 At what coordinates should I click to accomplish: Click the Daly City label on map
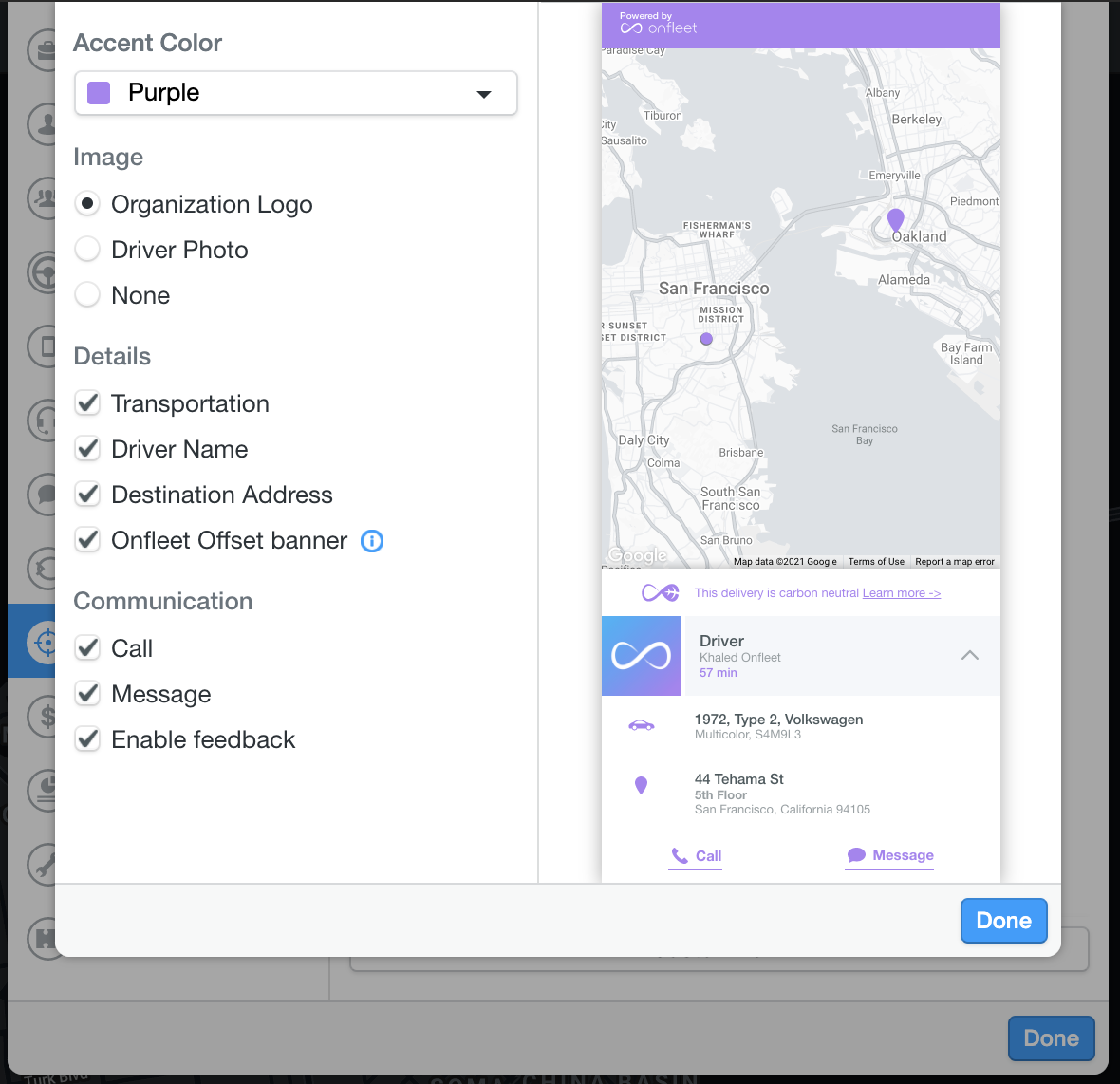point(644,439)
